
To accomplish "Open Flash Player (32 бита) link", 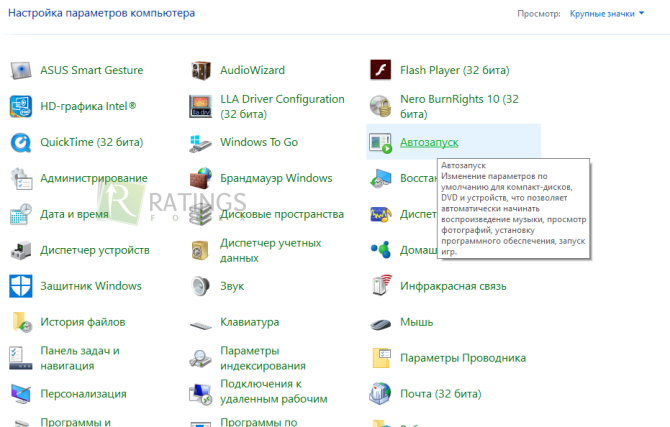I will point(455,70).
